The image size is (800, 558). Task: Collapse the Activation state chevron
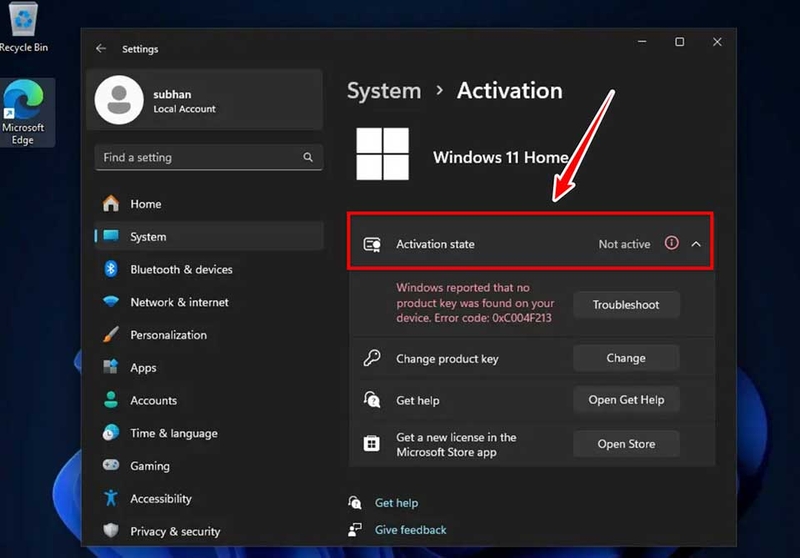(x=696, y=244)
